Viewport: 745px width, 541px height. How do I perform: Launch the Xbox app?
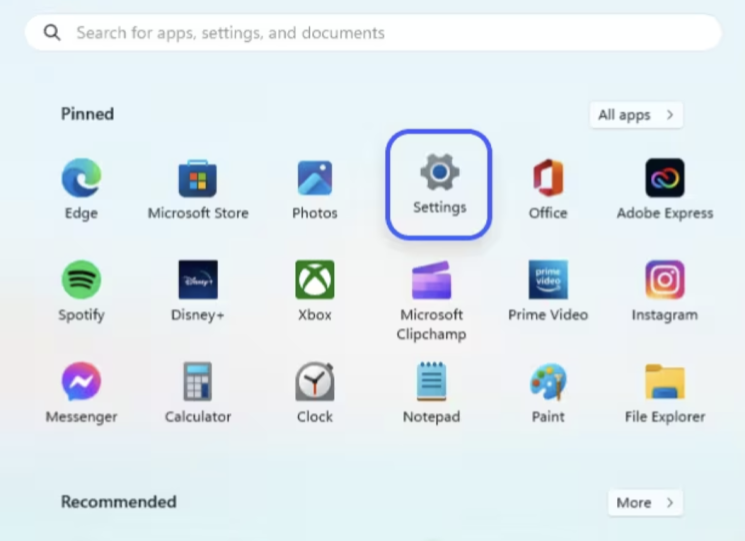(x=315, y=291)
